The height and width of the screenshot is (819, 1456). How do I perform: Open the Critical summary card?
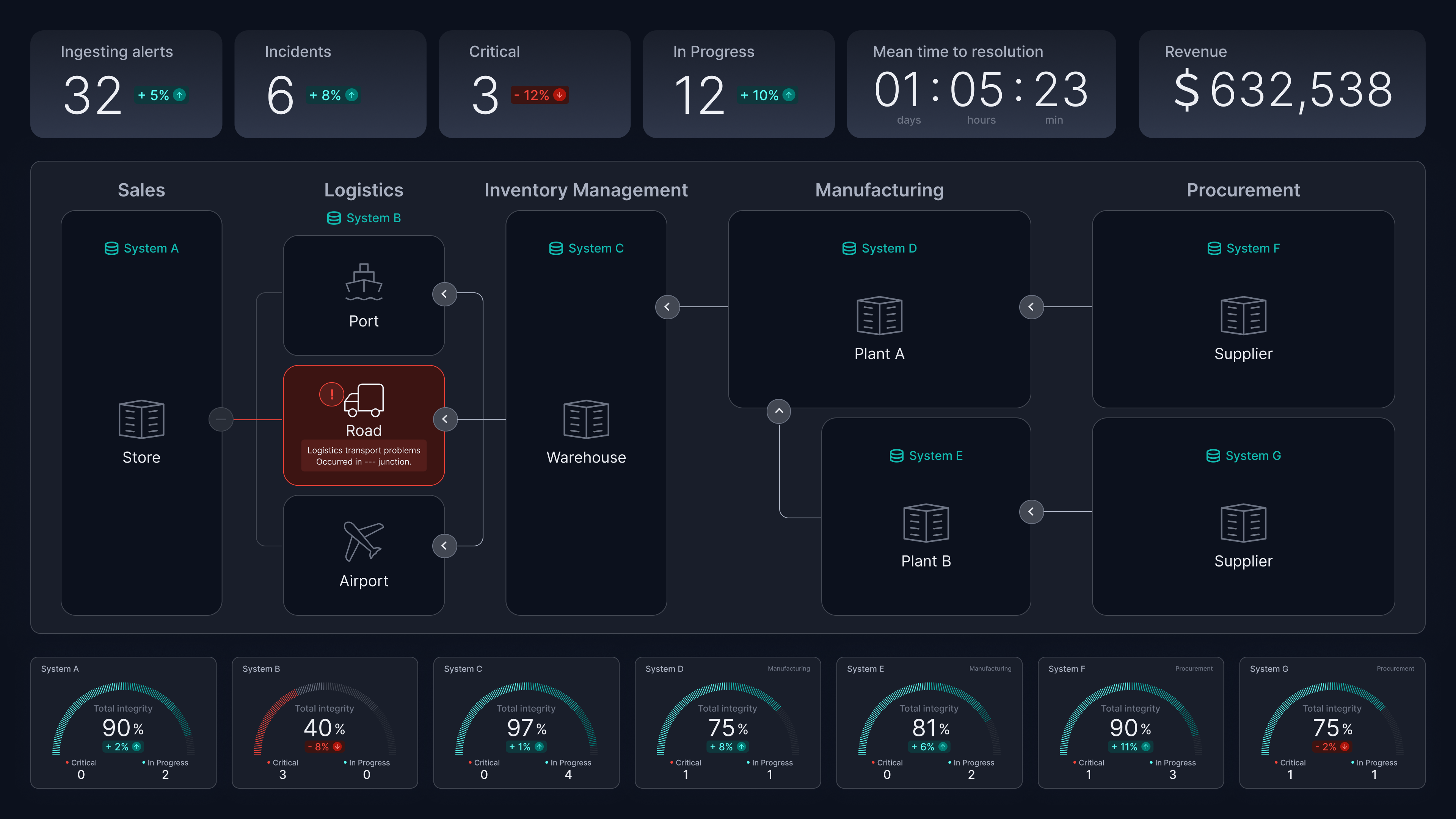pos(534,84)
